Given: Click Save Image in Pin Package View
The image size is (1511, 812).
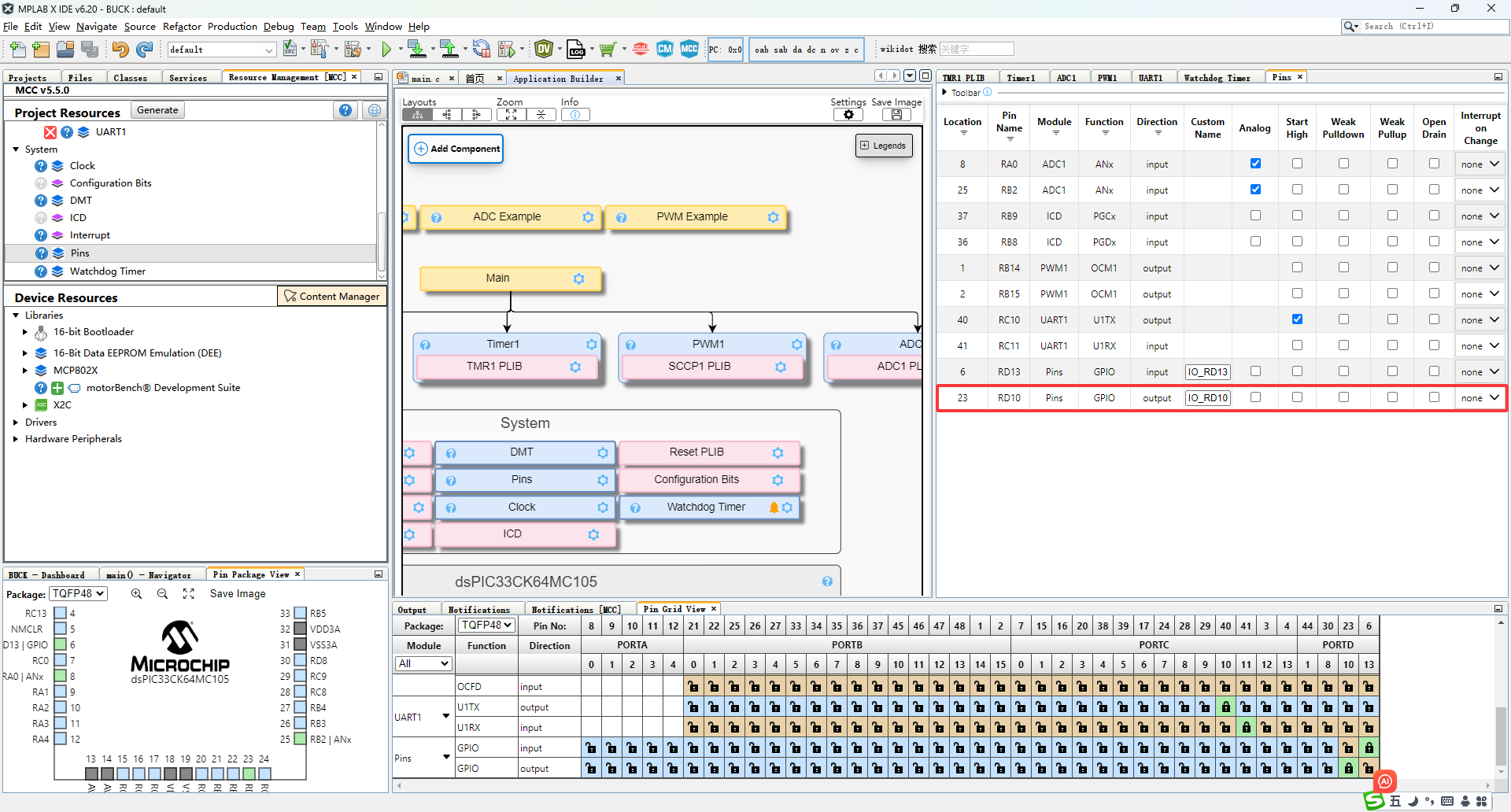Looking at the screenshot, I should (238, 594).
